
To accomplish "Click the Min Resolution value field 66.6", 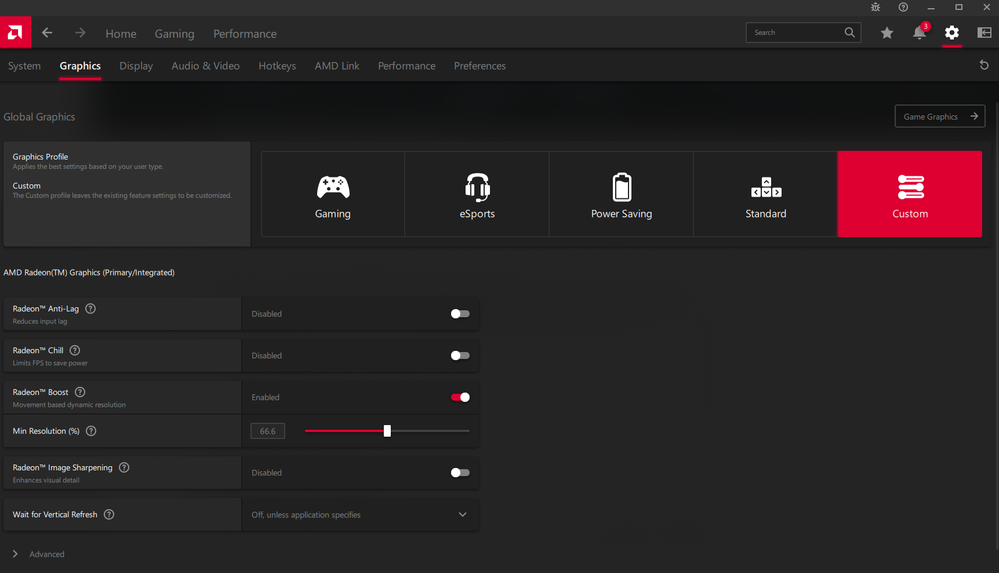I will click(x=268, y=431).
